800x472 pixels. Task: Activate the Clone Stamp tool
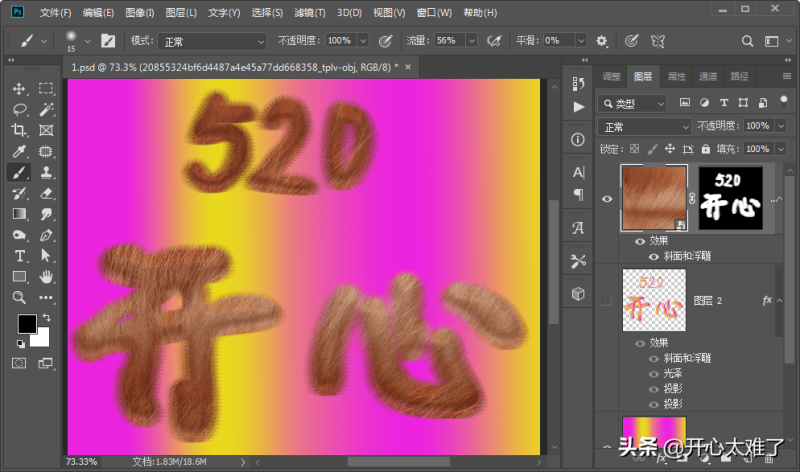point(46,172)
